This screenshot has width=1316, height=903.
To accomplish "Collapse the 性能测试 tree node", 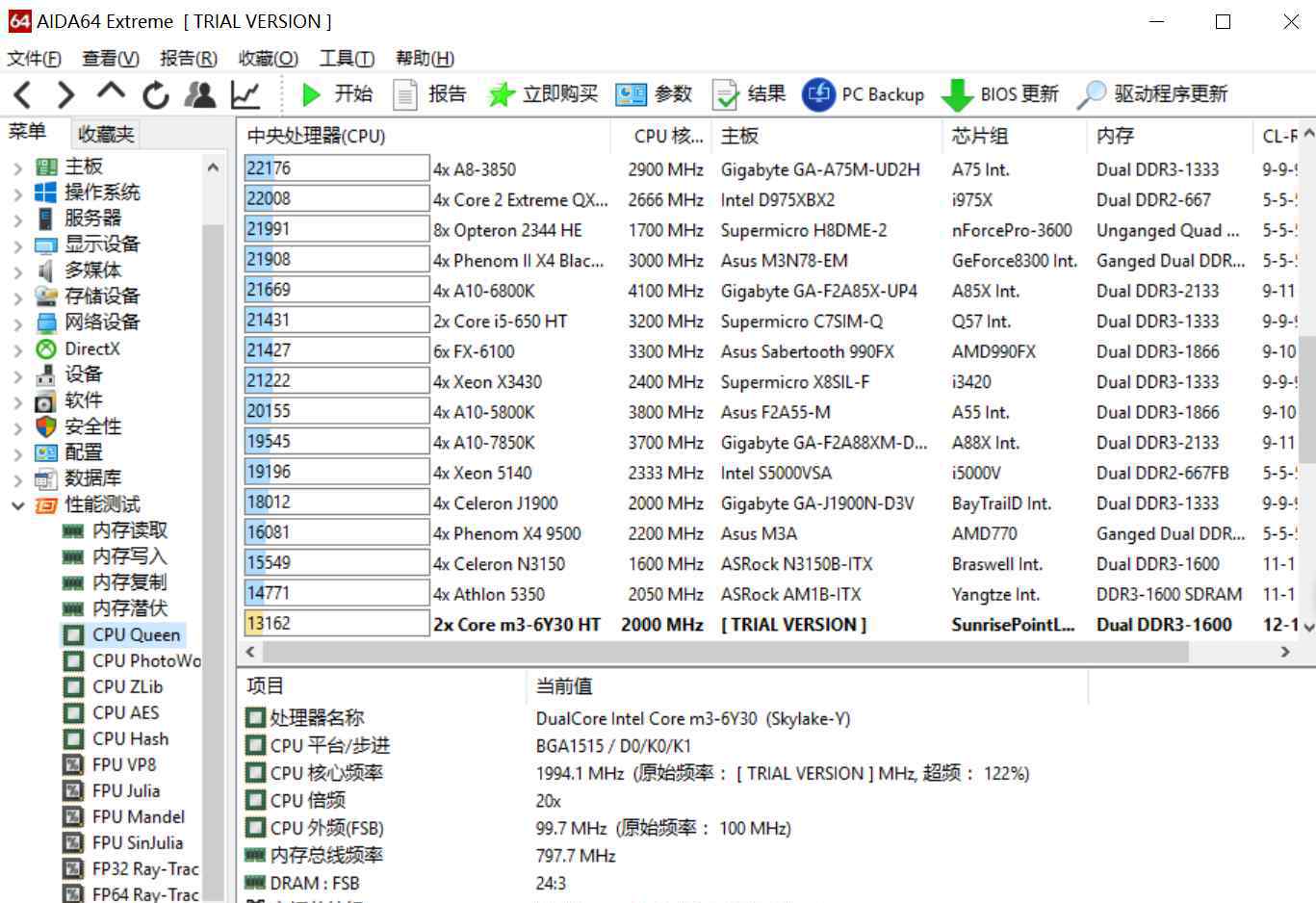I will 17,505.
